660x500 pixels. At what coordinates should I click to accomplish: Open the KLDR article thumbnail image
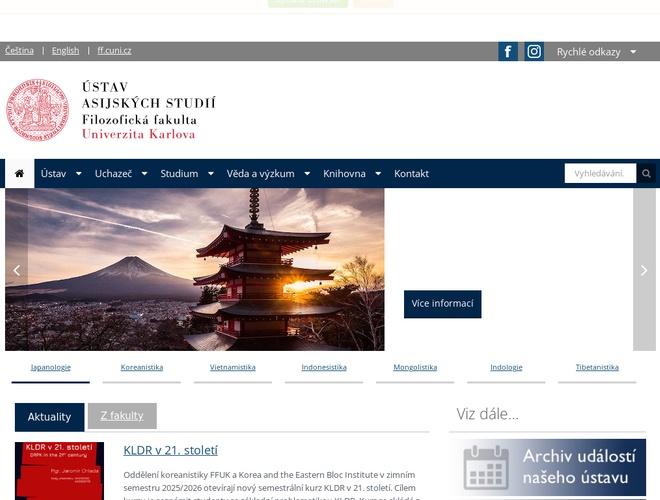[x=59, y=471]
